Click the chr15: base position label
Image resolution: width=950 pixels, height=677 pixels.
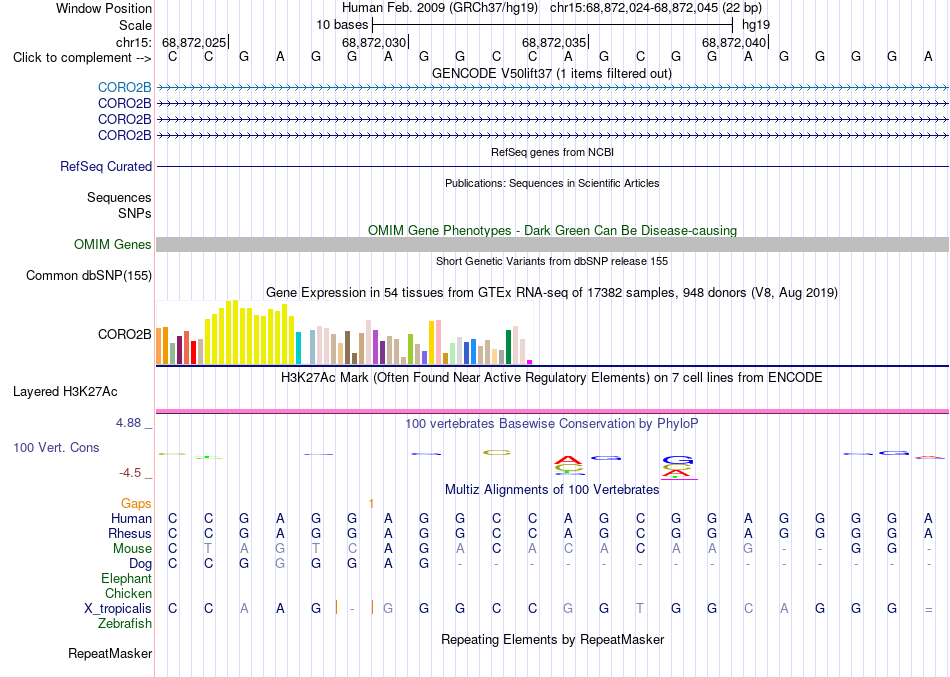click(x=133, y=42)
